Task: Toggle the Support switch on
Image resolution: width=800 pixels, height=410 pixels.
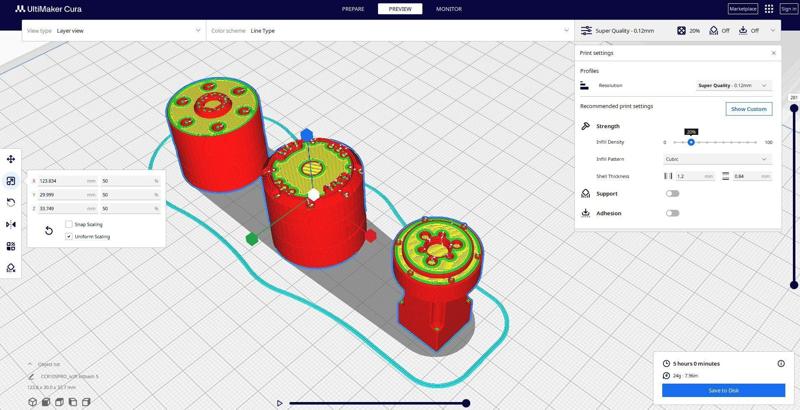Action: (x=672, y=194)
